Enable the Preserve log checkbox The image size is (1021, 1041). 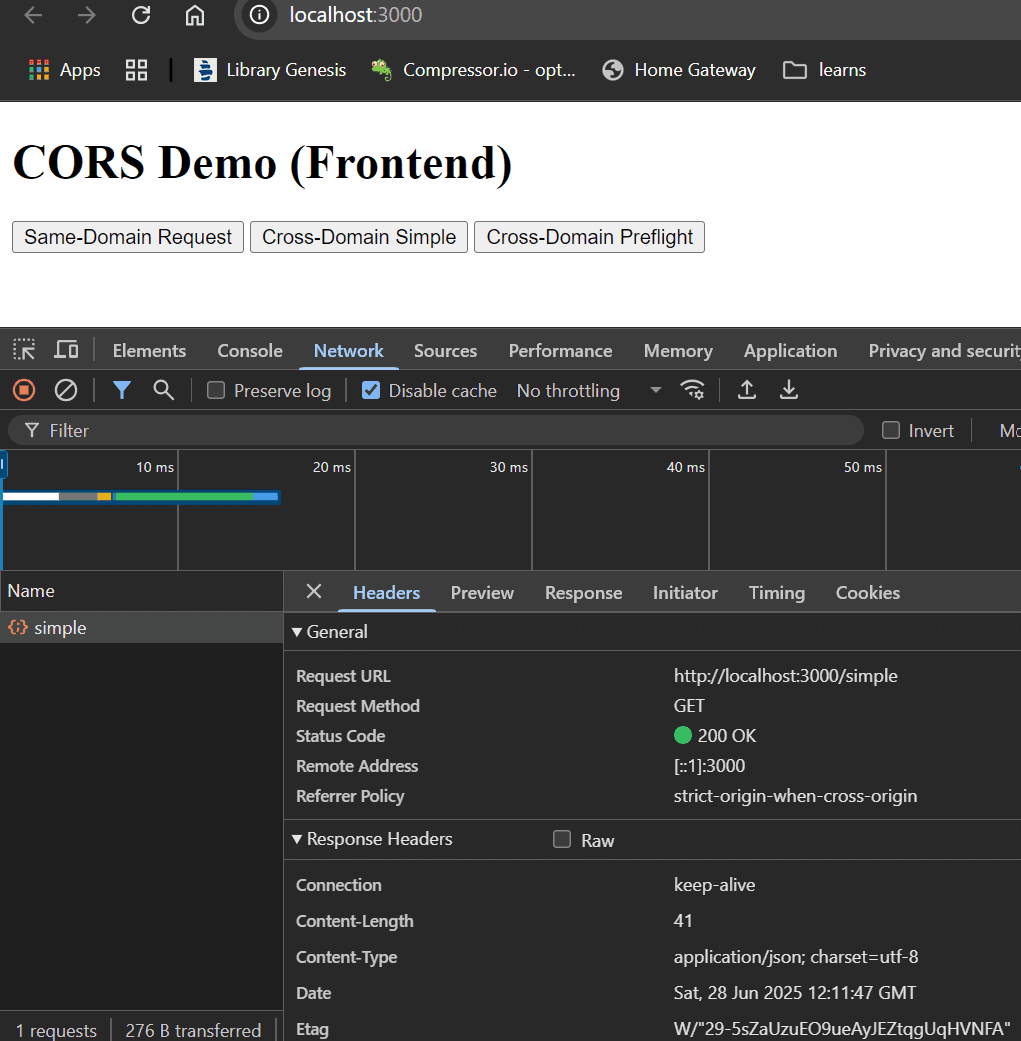215,390
